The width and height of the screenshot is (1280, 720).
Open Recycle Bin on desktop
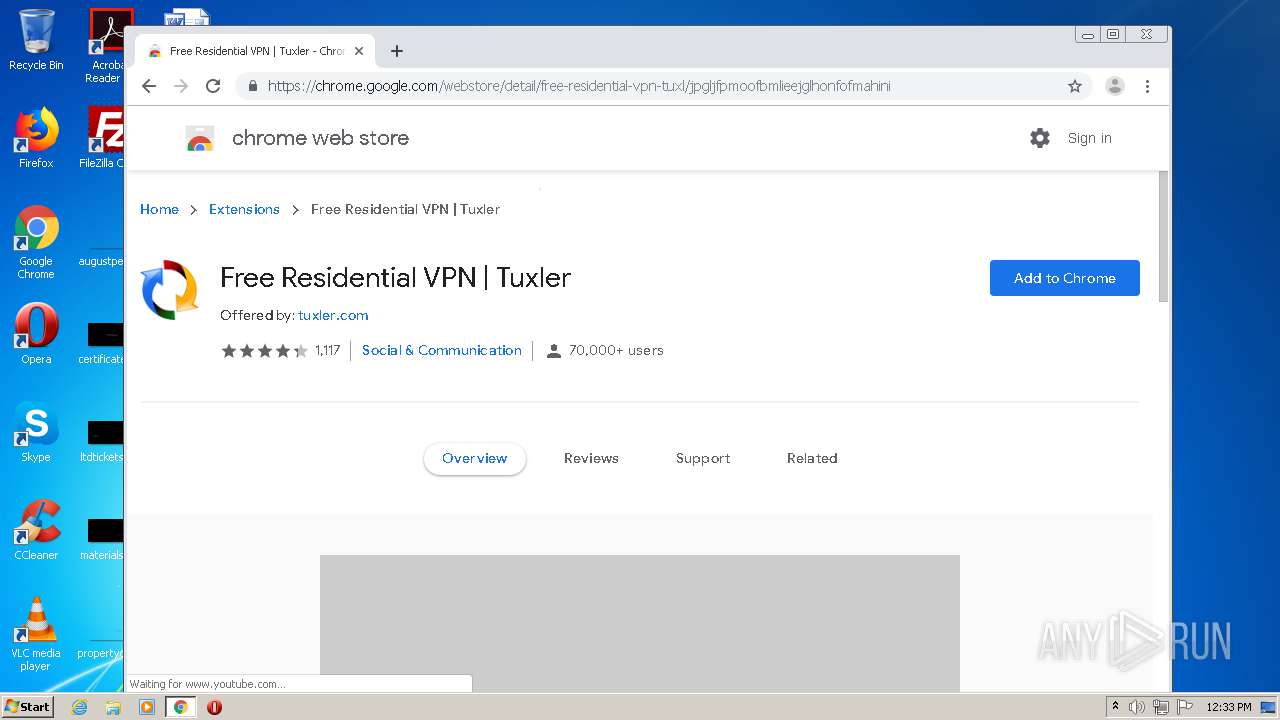[36, 40]
